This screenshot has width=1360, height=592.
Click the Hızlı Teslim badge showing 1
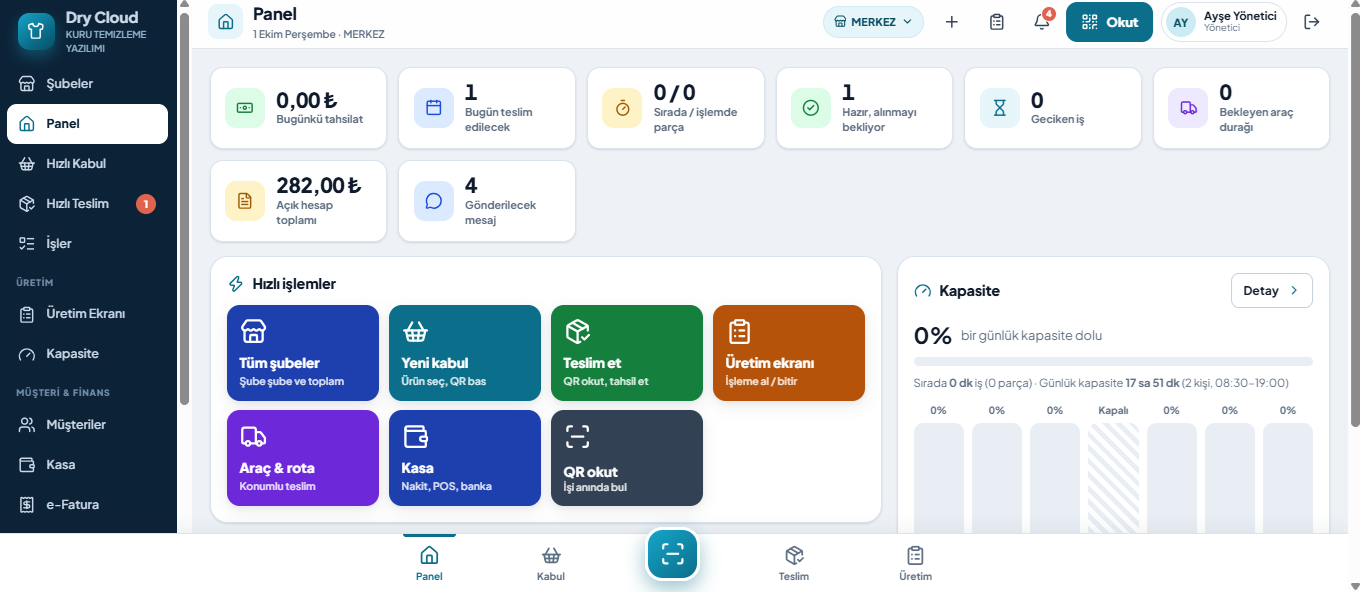click(x=146, y=204)
